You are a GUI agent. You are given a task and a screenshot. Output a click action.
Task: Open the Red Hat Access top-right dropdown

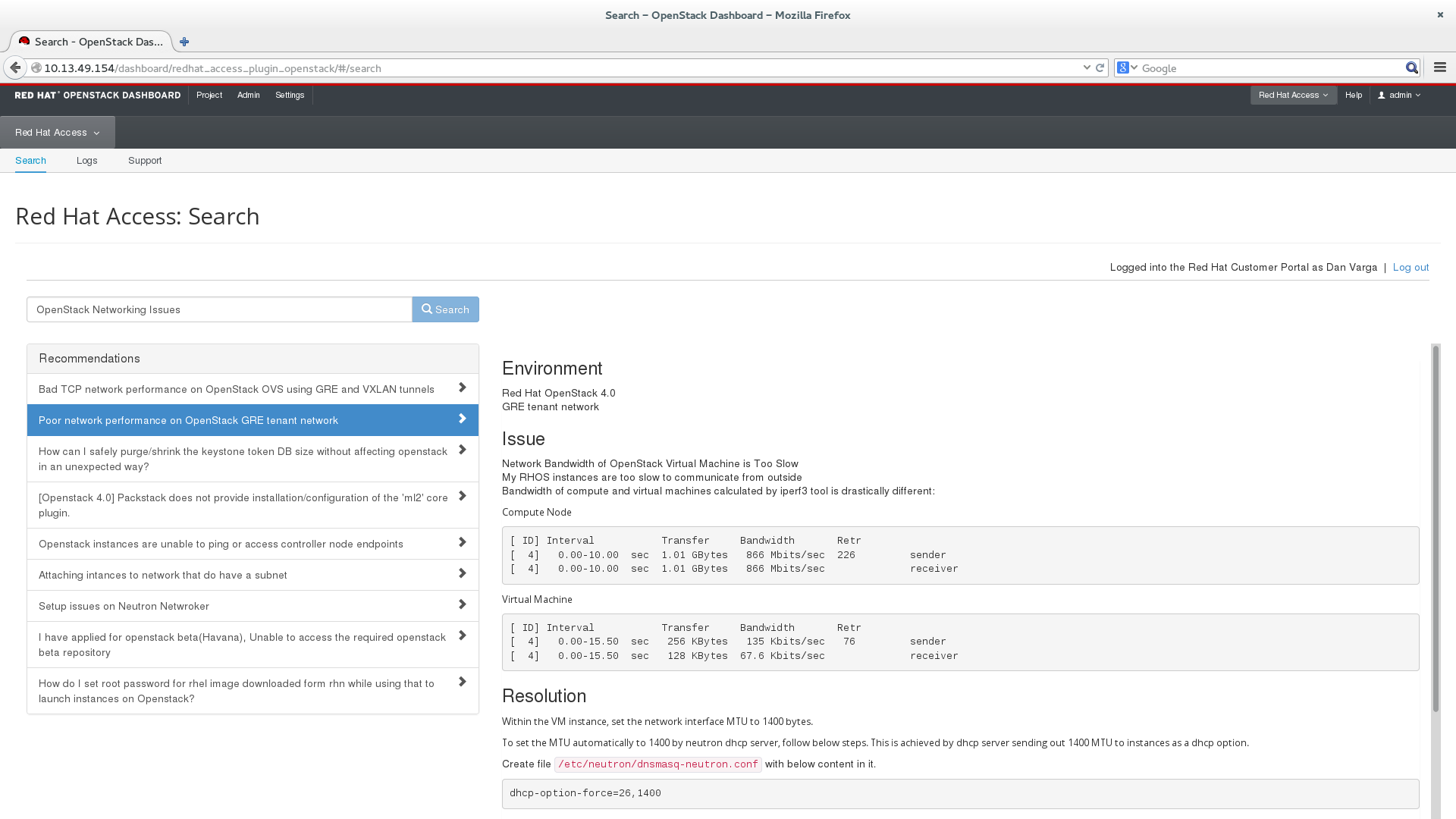click(x=1293, y=95)
